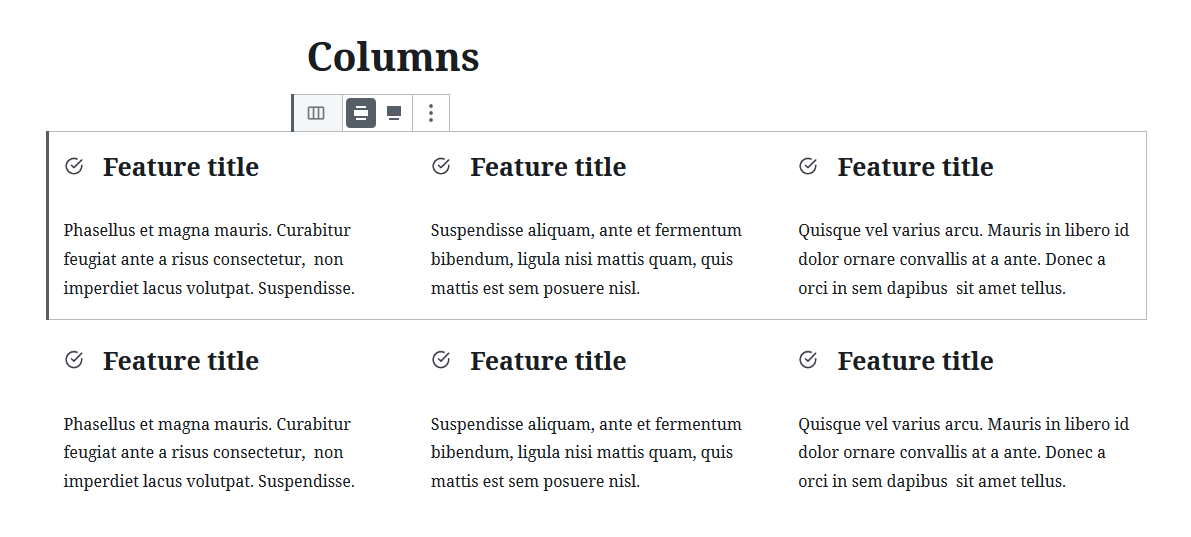Select Feature title heading above Suspendisse in selected block

point(548,167)
